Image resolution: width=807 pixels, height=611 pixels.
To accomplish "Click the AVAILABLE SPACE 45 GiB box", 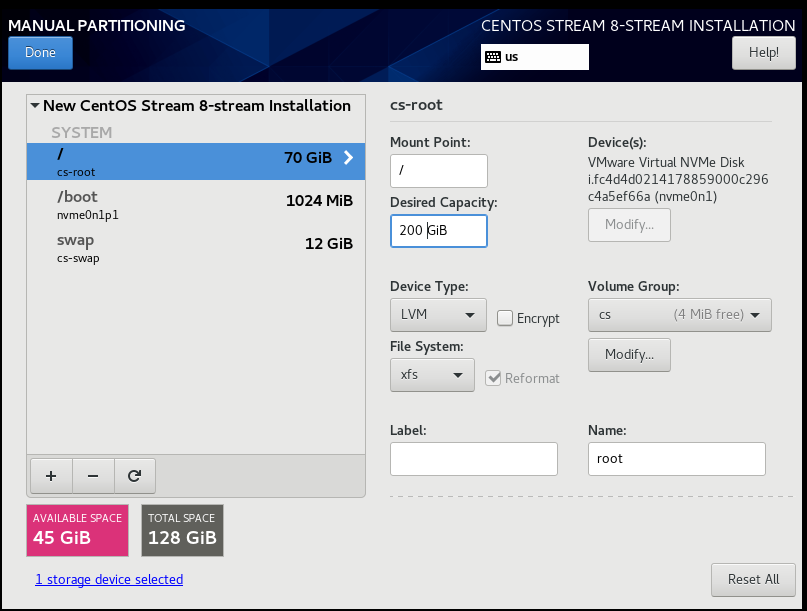I will pos(77,530).
